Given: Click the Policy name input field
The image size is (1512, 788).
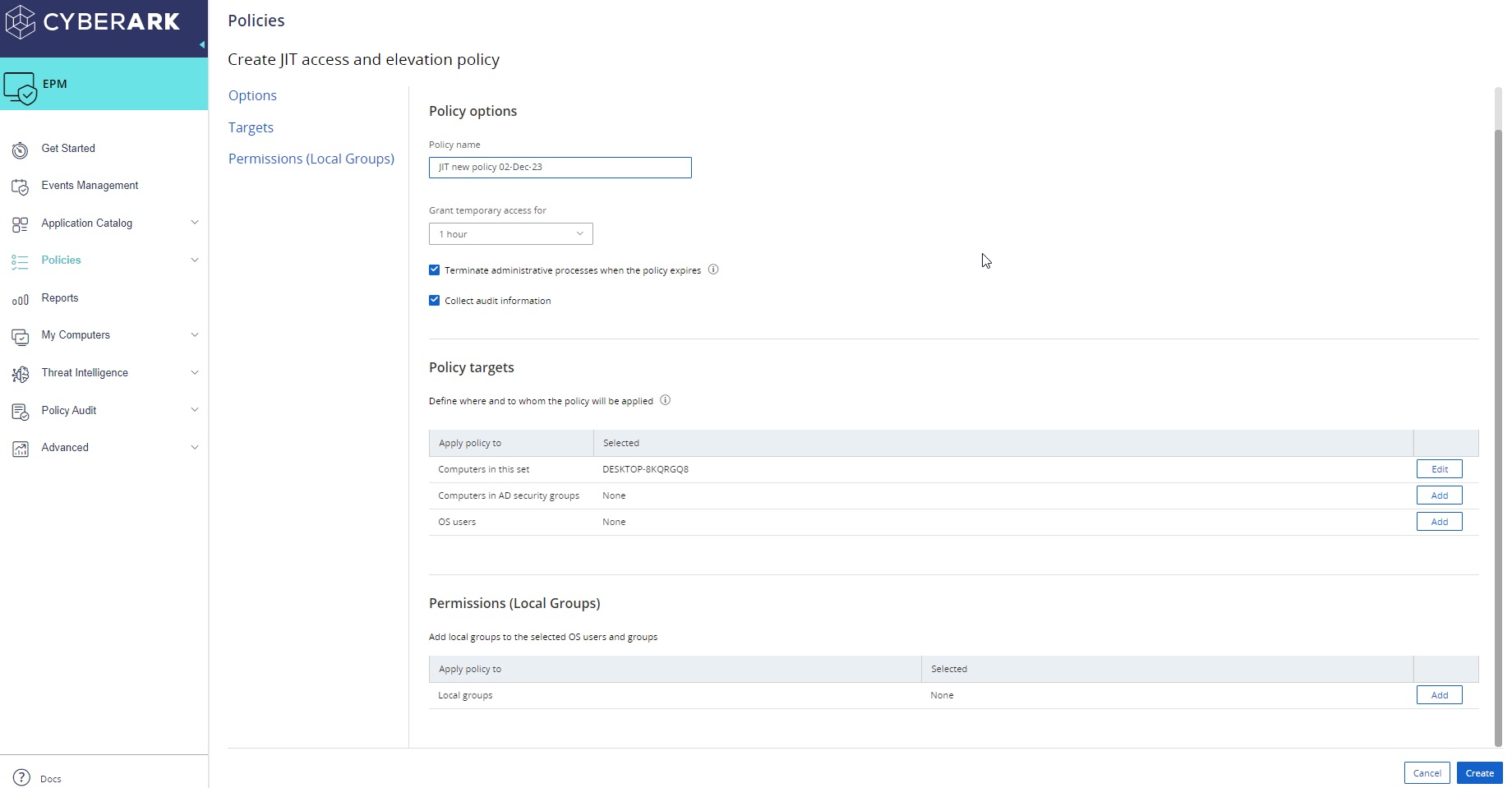Looking at the screenshot, I should 560,168.
